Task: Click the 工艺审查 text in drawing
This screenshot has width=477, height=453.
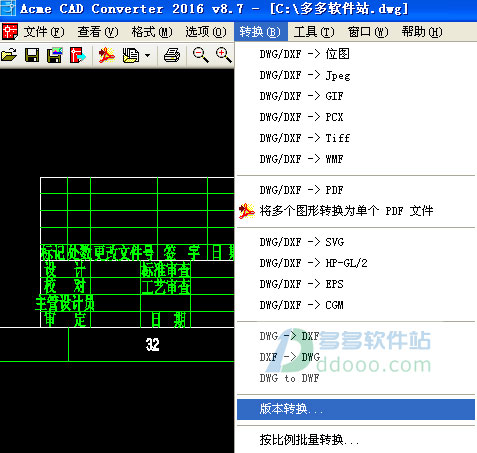Action: tap(166, 287)
